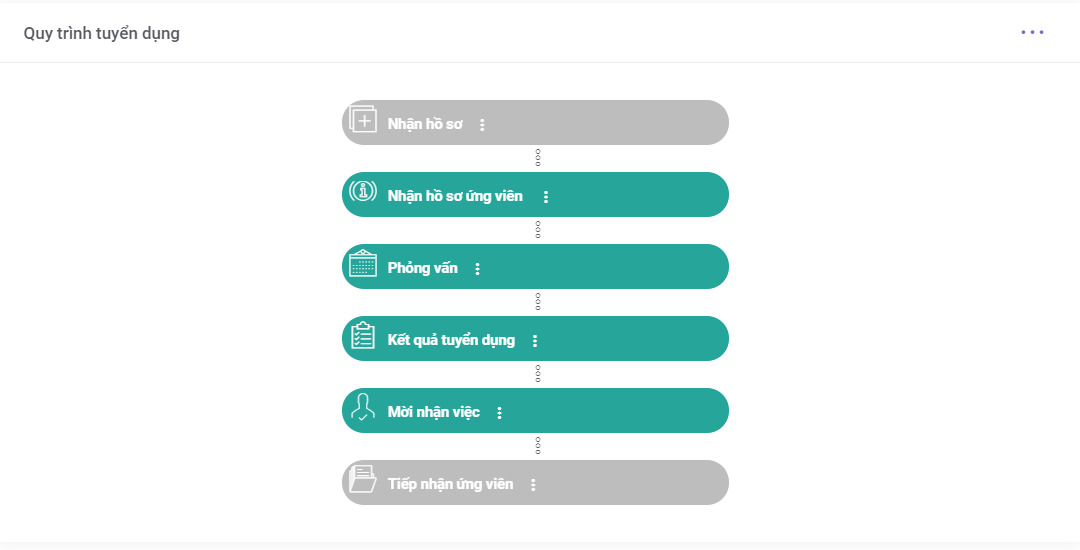Viewport: 1080px width, 550px height.
Task: Select the Mời nhận việc stage bar
Action: point(535,410)
